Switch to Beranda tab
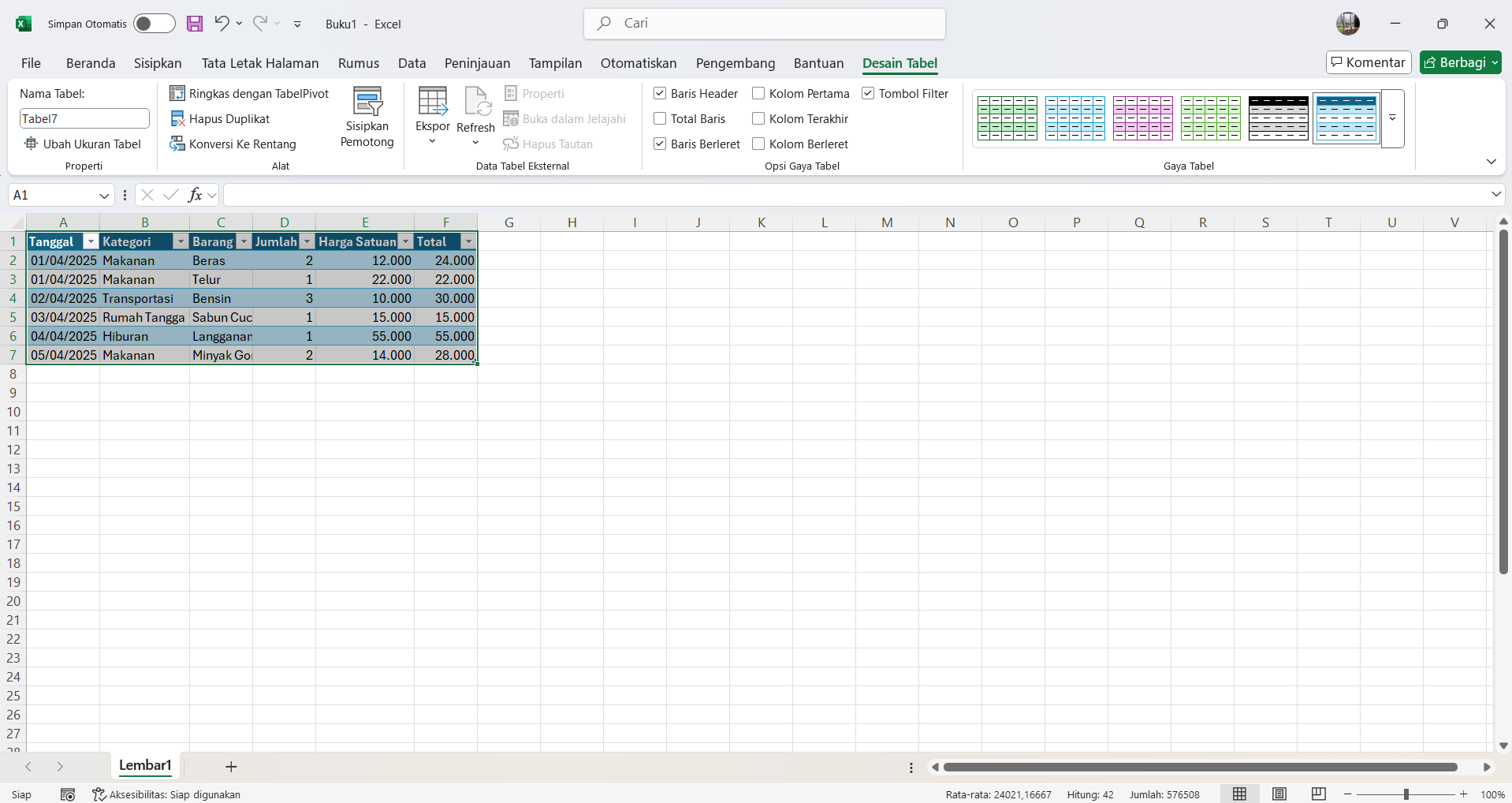1512x803 pixels. click(x=91, y=63)
